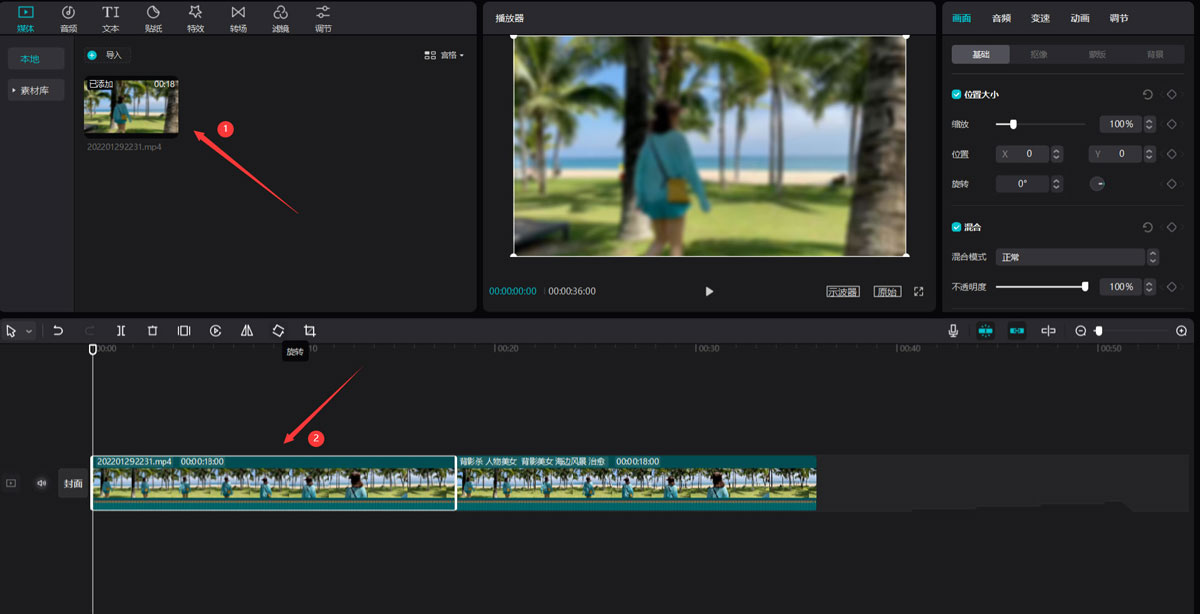
Task: Start voice recording with microphone icon
Action: click(x=954, y=331)
